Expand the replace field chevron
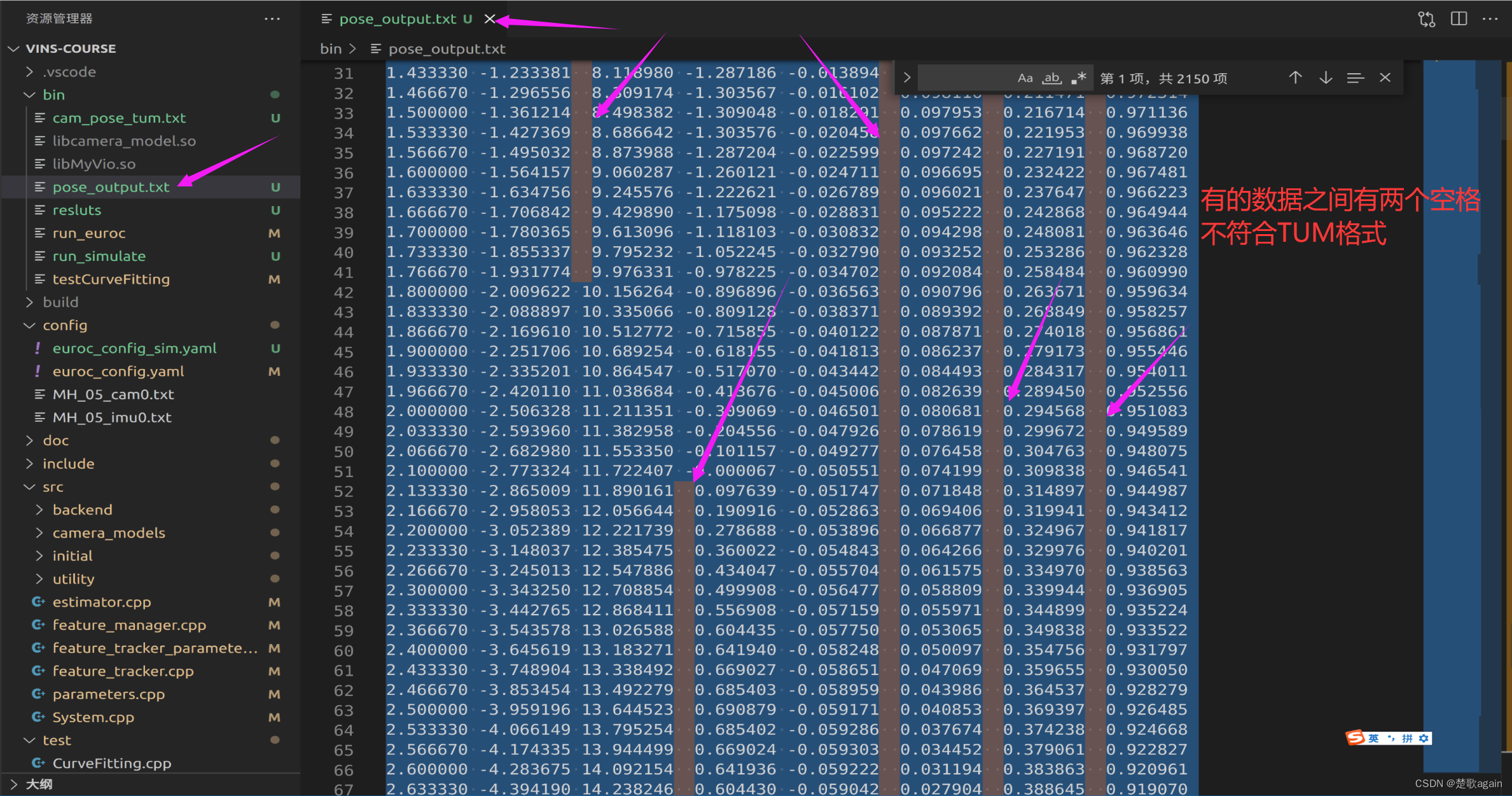This screenshot has height=796, width=1512. pos(907,78)
